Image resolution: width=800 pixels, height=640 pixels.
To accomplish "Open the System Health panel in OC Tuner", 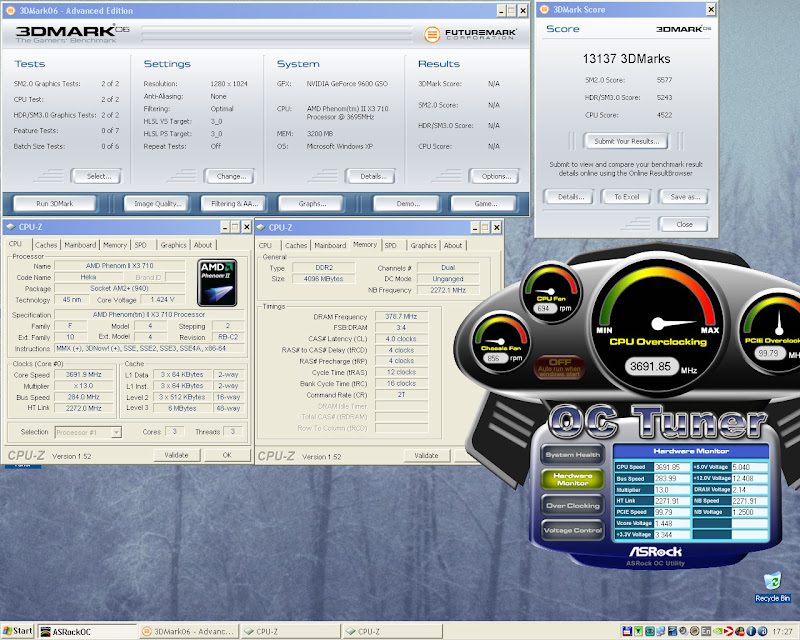I will [572, 455].
